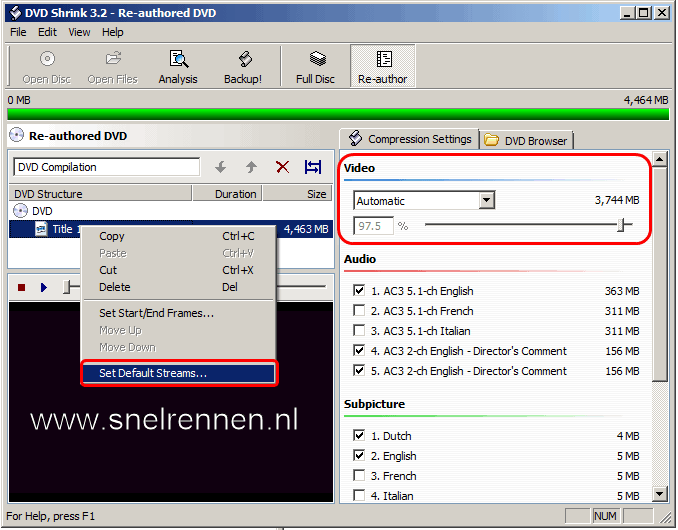Image resolution: width=678 pixels, height=530 pixels.
Task: Stop preview playback with red square
Action: [21, 287]
